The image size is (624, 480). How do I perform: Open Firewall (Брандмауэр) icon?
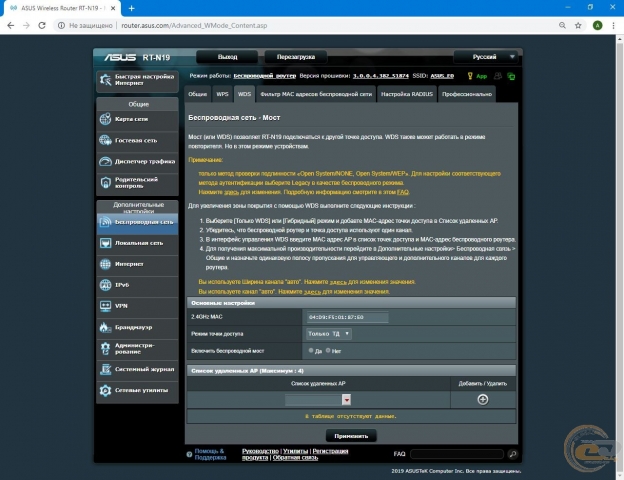[x=105, y=327]
